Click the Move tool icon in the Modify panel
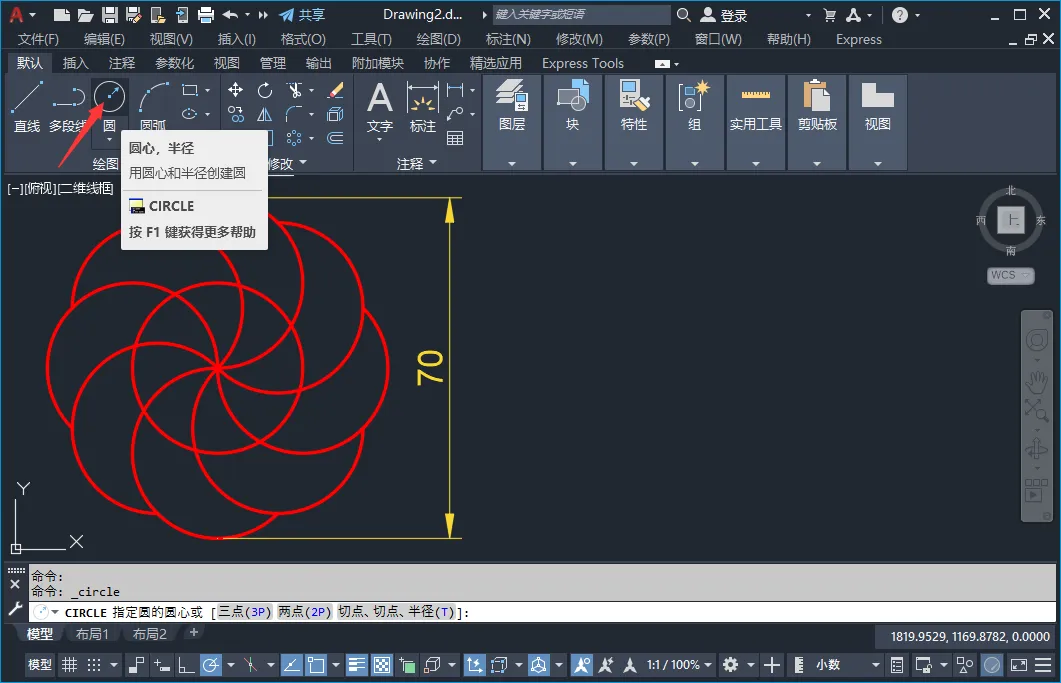 236,90
